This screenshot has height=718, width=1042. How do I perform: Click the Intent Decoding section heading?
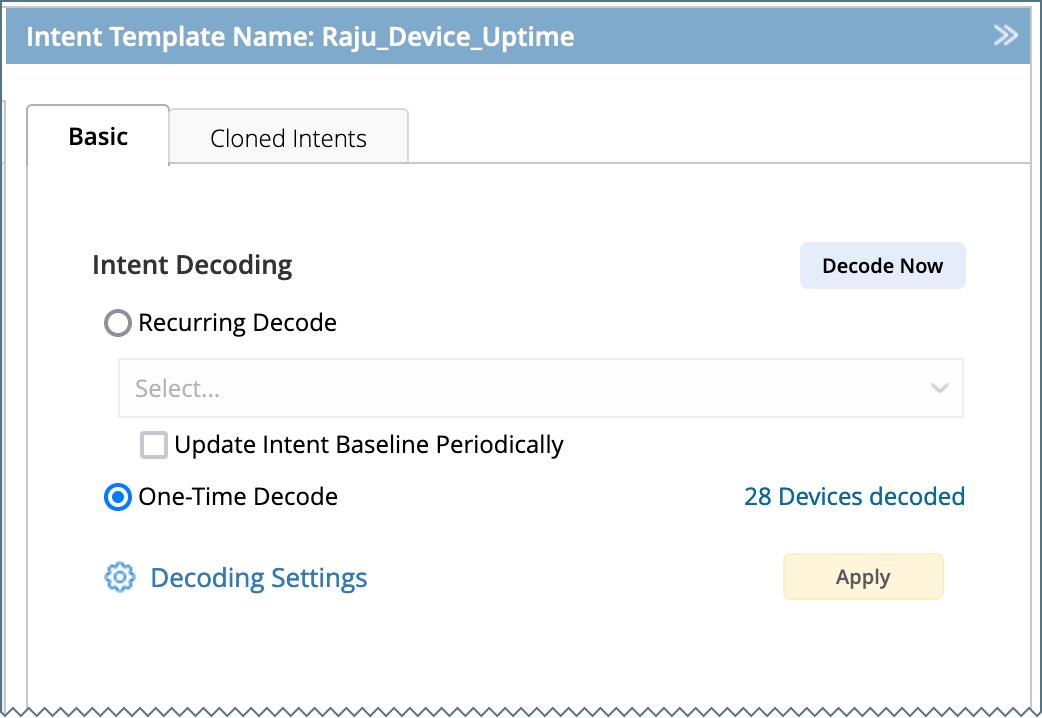(192, 265)
